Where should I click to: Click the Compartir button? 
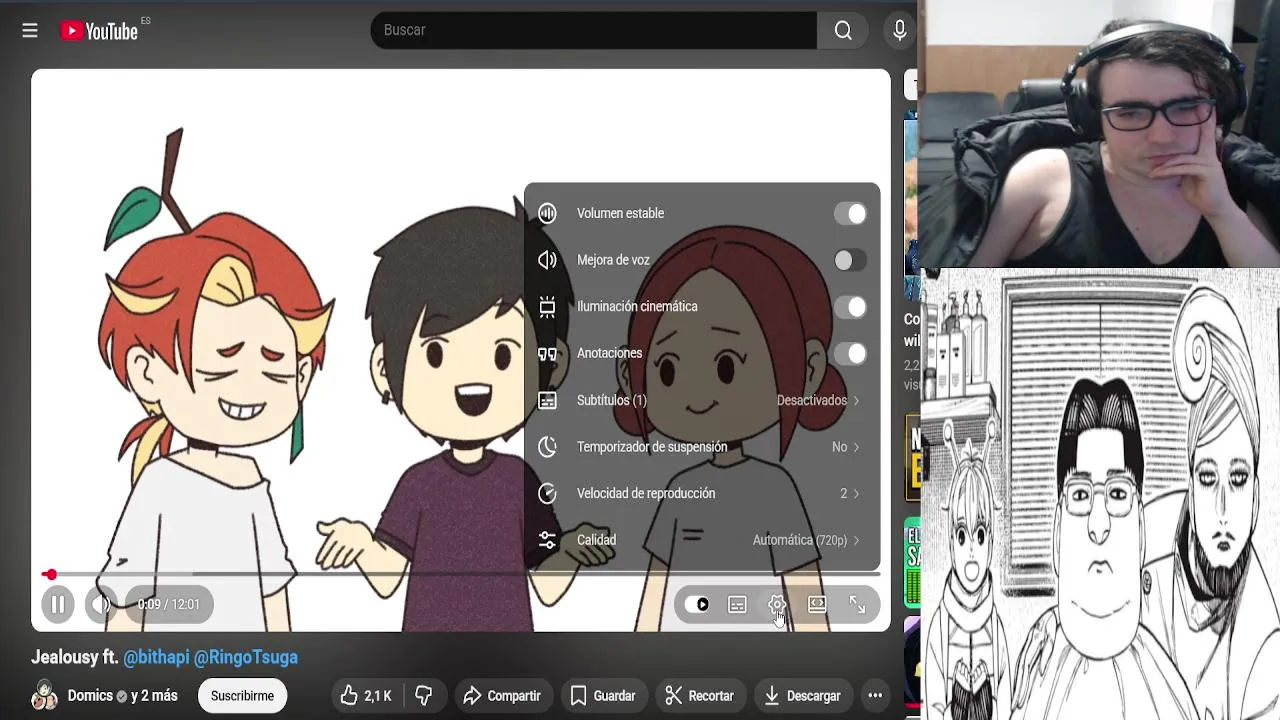click(502, 696)
